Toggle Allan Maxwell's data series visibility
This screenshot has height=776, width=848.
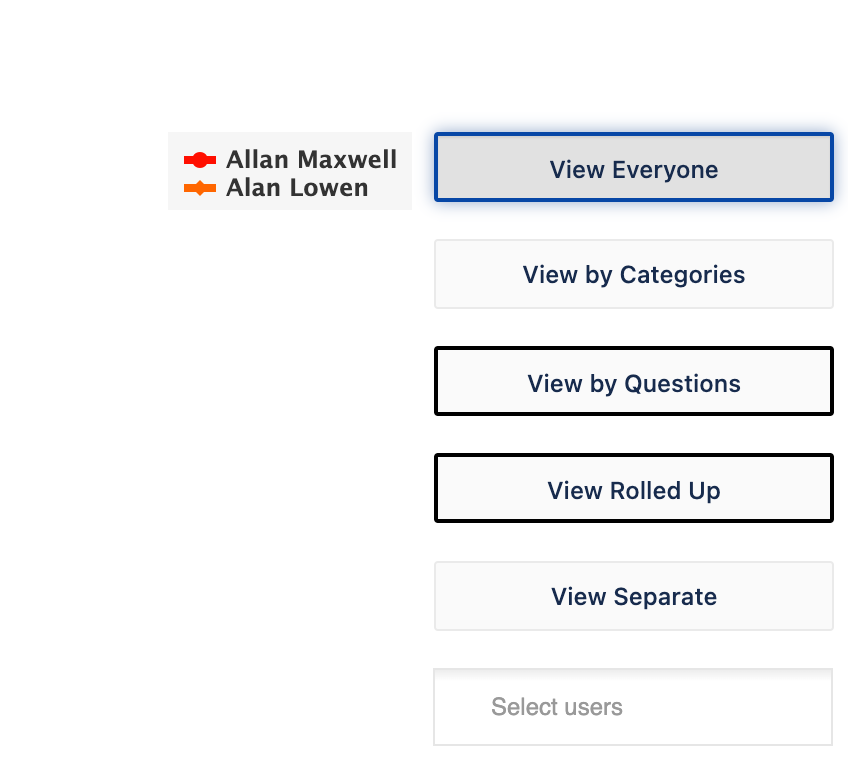[290, 157]
